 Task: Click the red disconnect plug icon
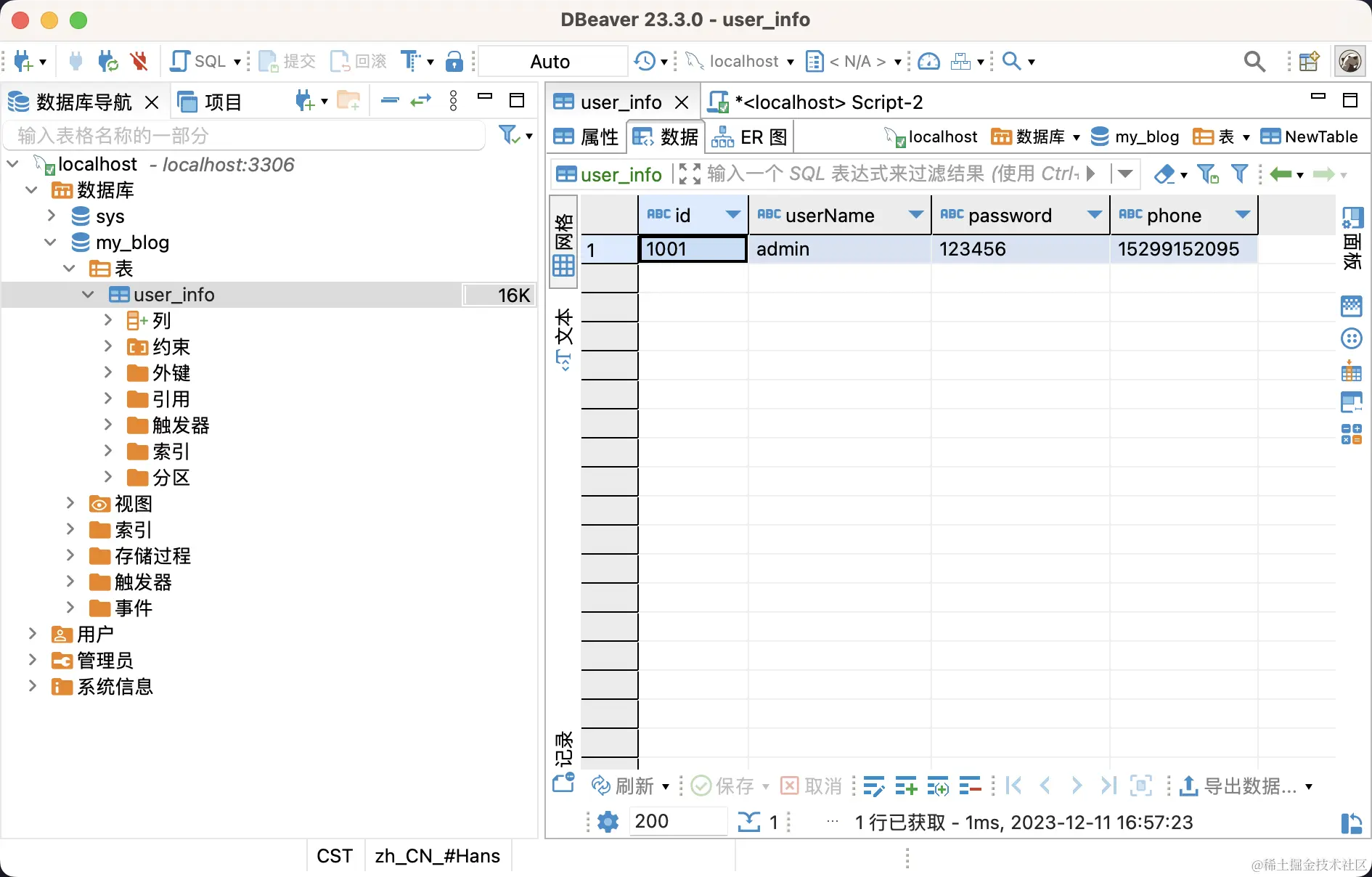(x=139, y=62)
